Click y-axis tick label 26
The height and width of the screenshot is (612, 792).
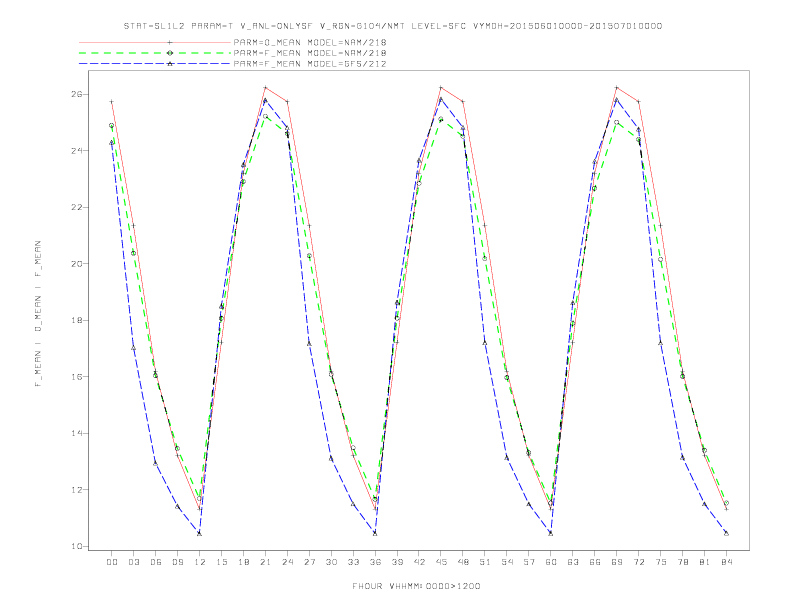[x=77, y=94]
